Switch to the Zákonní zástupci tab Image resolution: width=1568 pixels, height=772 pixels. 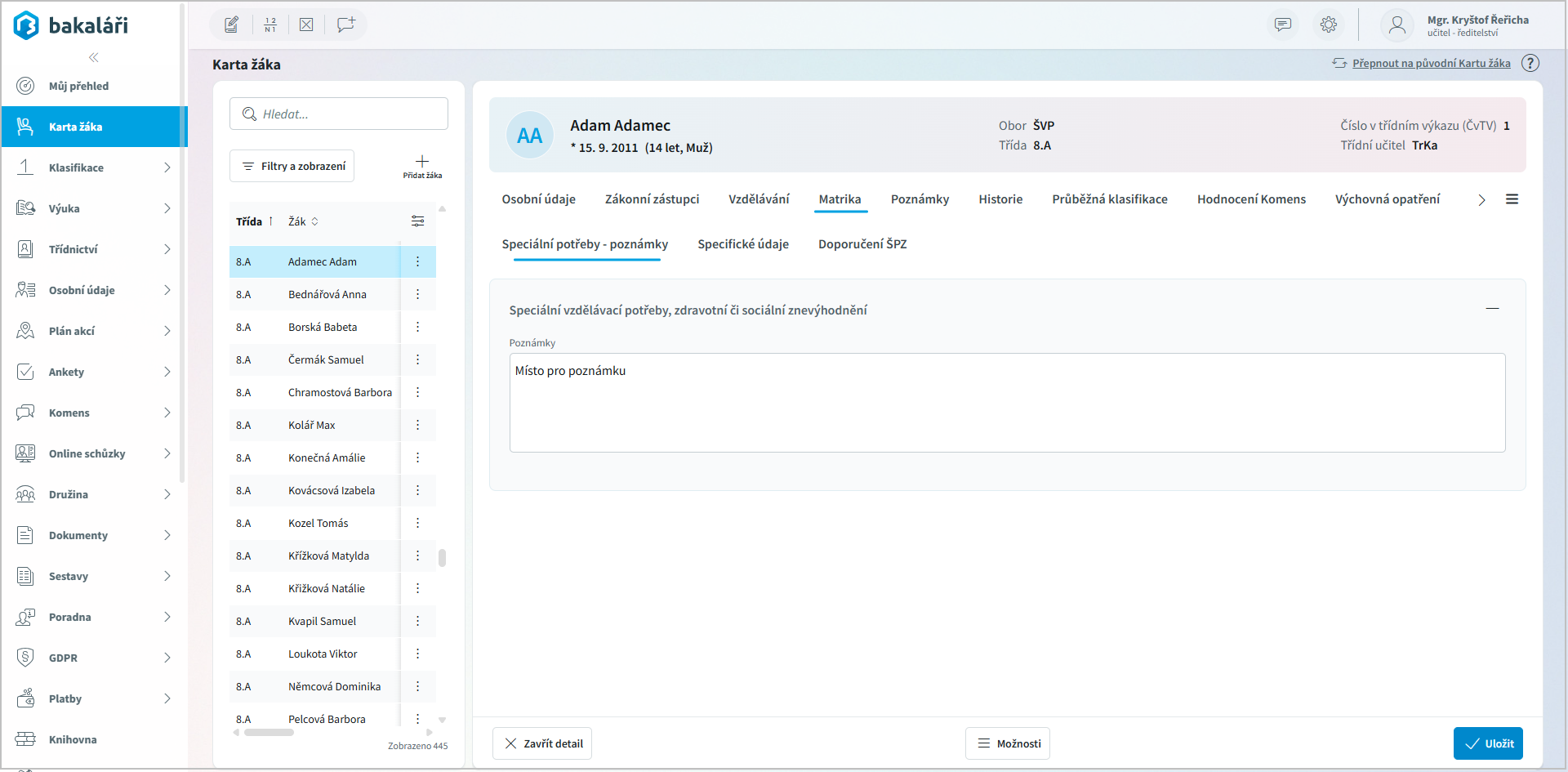tap(652, 199)
